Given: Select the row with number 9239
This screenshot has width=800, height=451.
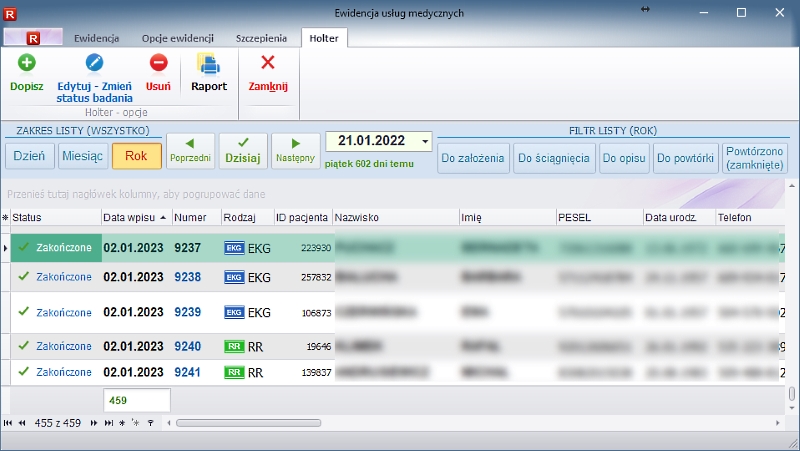Looking at the screenshot, I should [187, 312].
